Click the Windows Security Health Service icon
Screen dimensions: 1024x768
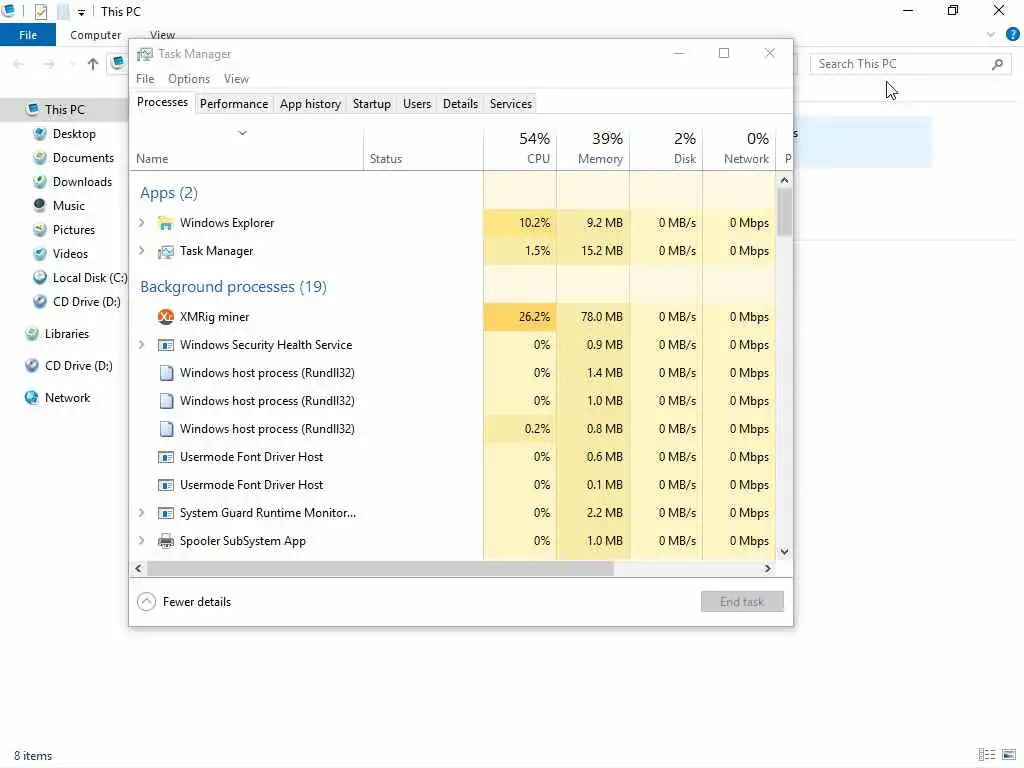166,345
